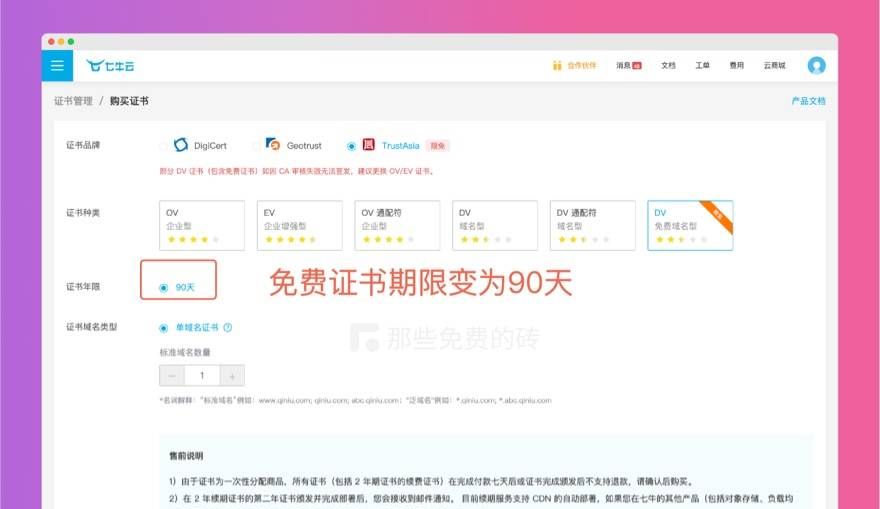
Task: Open 费用 in the top navigation
Action: coord(736,66)
